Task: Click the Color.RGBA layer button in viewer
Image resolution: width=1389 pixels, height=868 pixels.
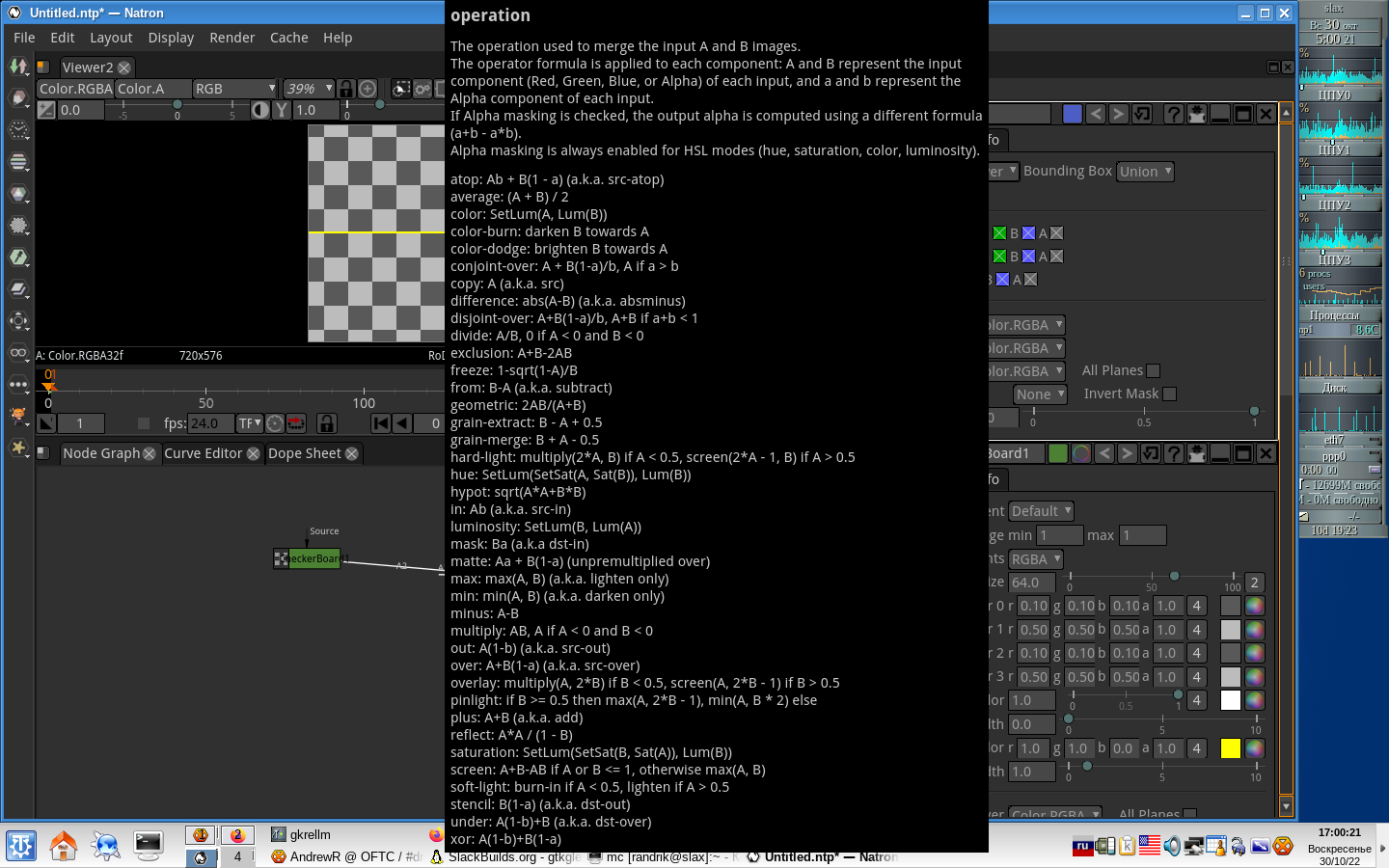Action: pyautogui.click(x=75, y=89)
